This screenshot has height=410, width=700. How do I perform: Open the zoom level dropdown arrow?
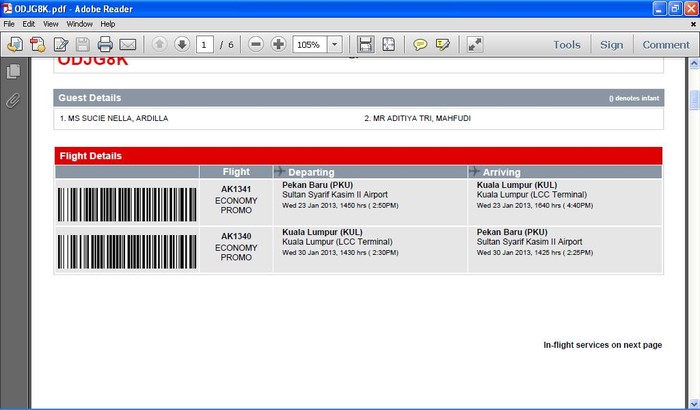tap(335, 45)
